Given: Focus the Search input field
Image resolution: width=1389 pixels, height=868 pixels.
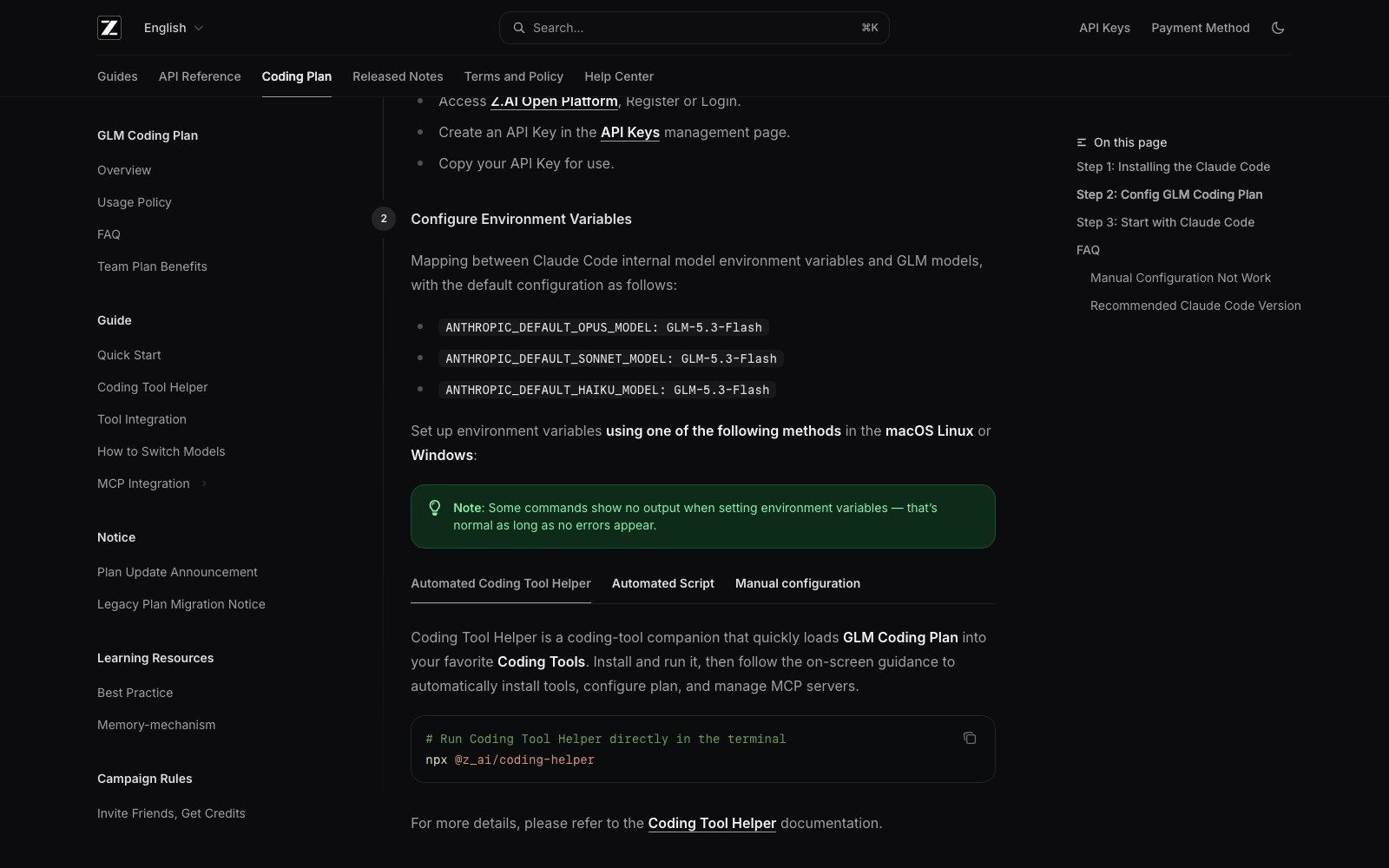Looking at the screenshot, I should point(694,28).
